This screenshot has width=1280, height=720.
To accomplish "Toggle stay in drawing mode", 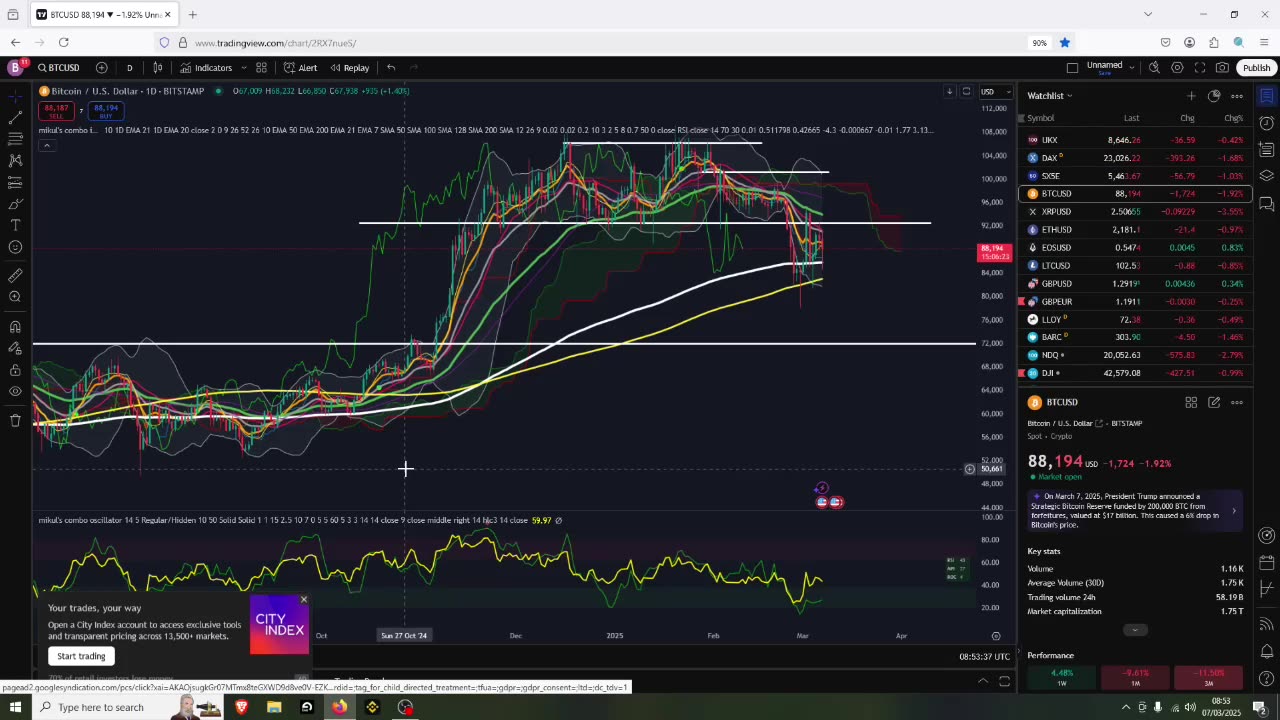I will [x=15, y=348].
